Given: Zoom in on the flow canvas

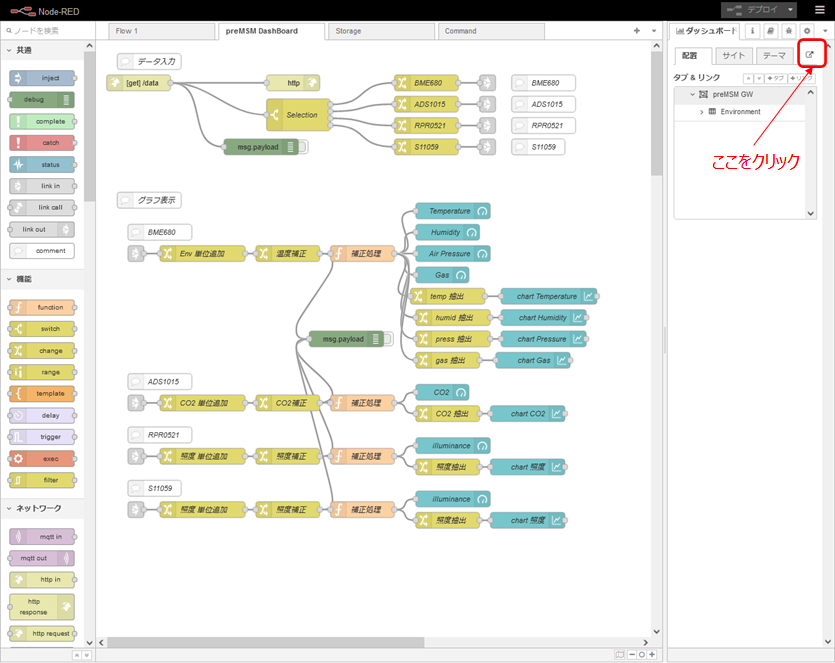Looking at the screenshot, I should 652,655.
